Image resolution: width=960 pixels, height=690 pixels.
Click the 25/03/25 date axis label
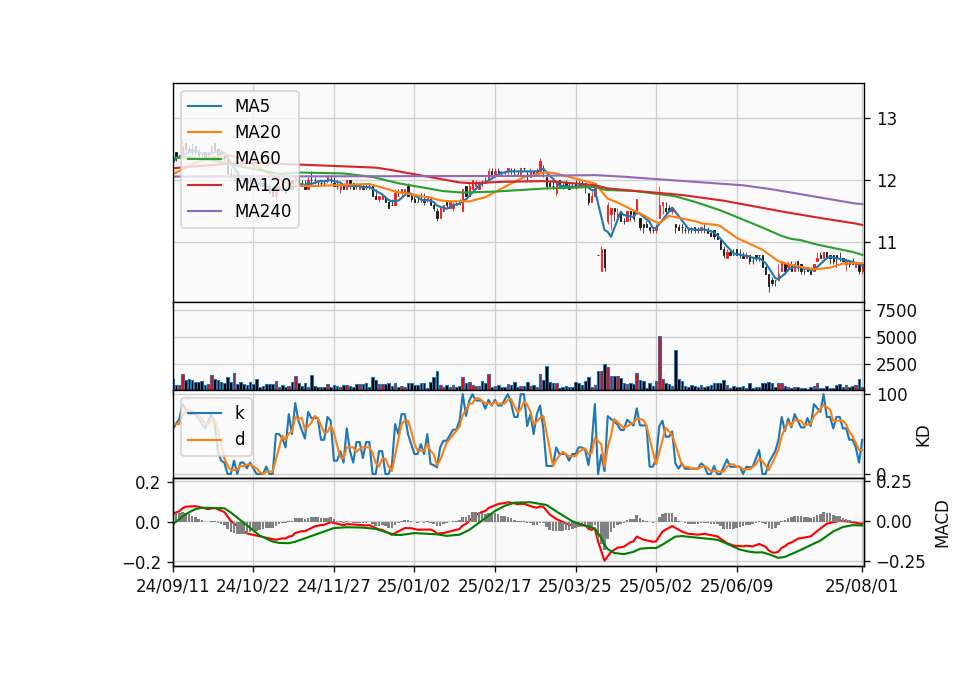575,586
